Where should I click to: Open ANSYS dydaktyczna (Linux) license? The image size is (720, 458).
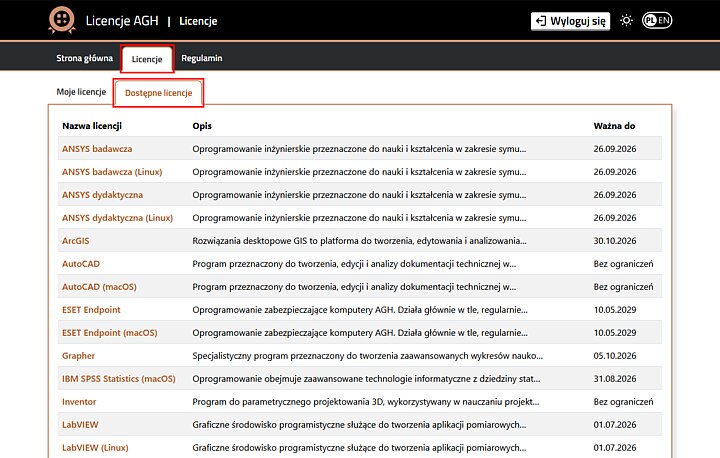(118, 218)
